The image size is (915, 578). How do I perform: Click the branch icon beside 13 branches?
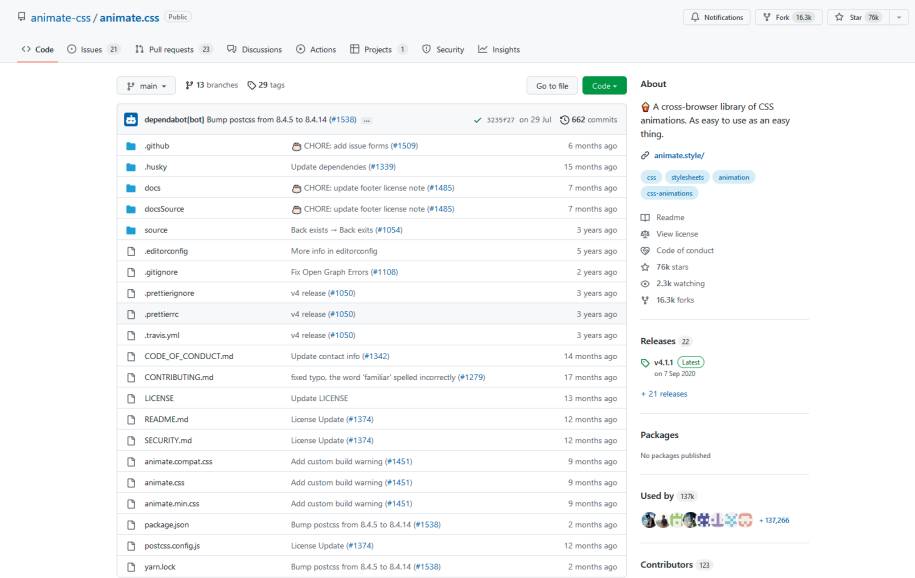pyautogui.click(x=189, y=85)
